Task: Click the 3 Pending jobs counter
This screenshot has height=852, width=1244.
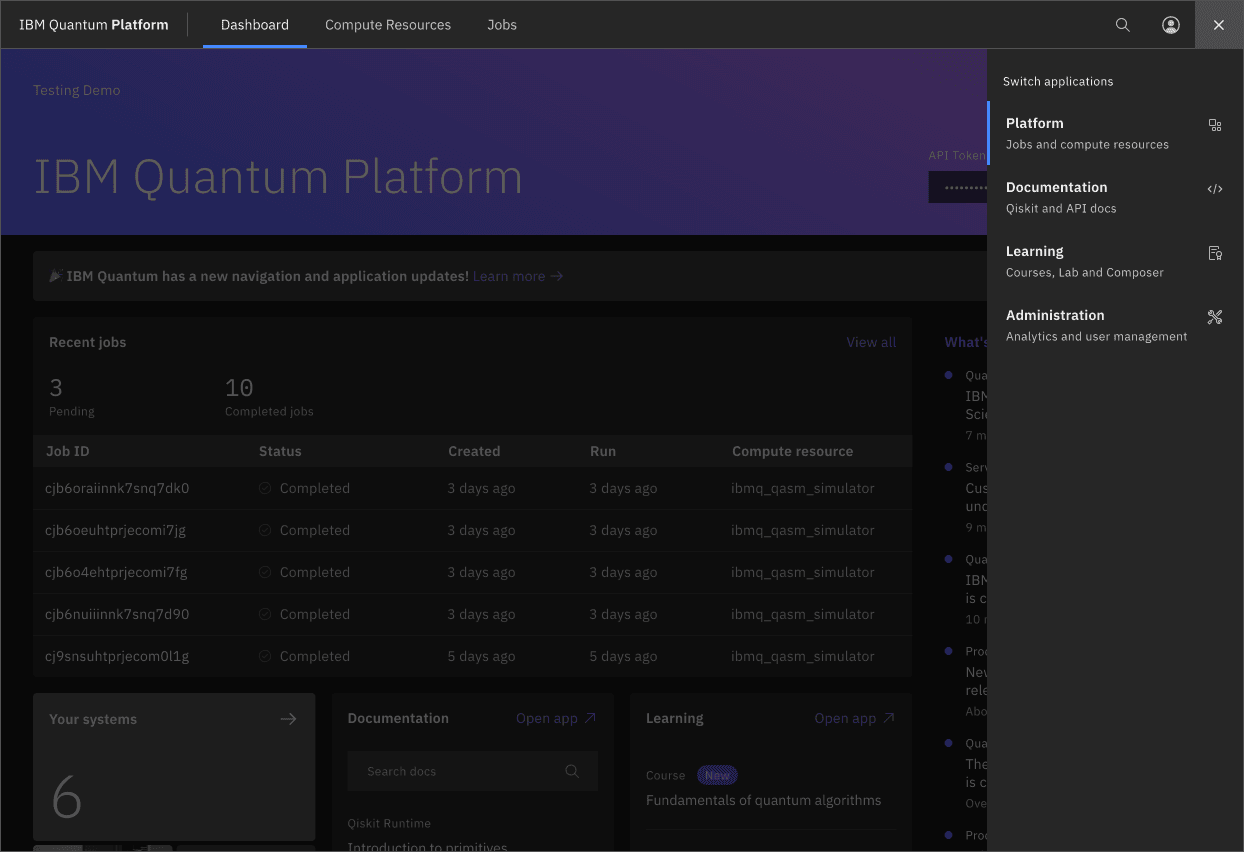Action: click(71, 397)
